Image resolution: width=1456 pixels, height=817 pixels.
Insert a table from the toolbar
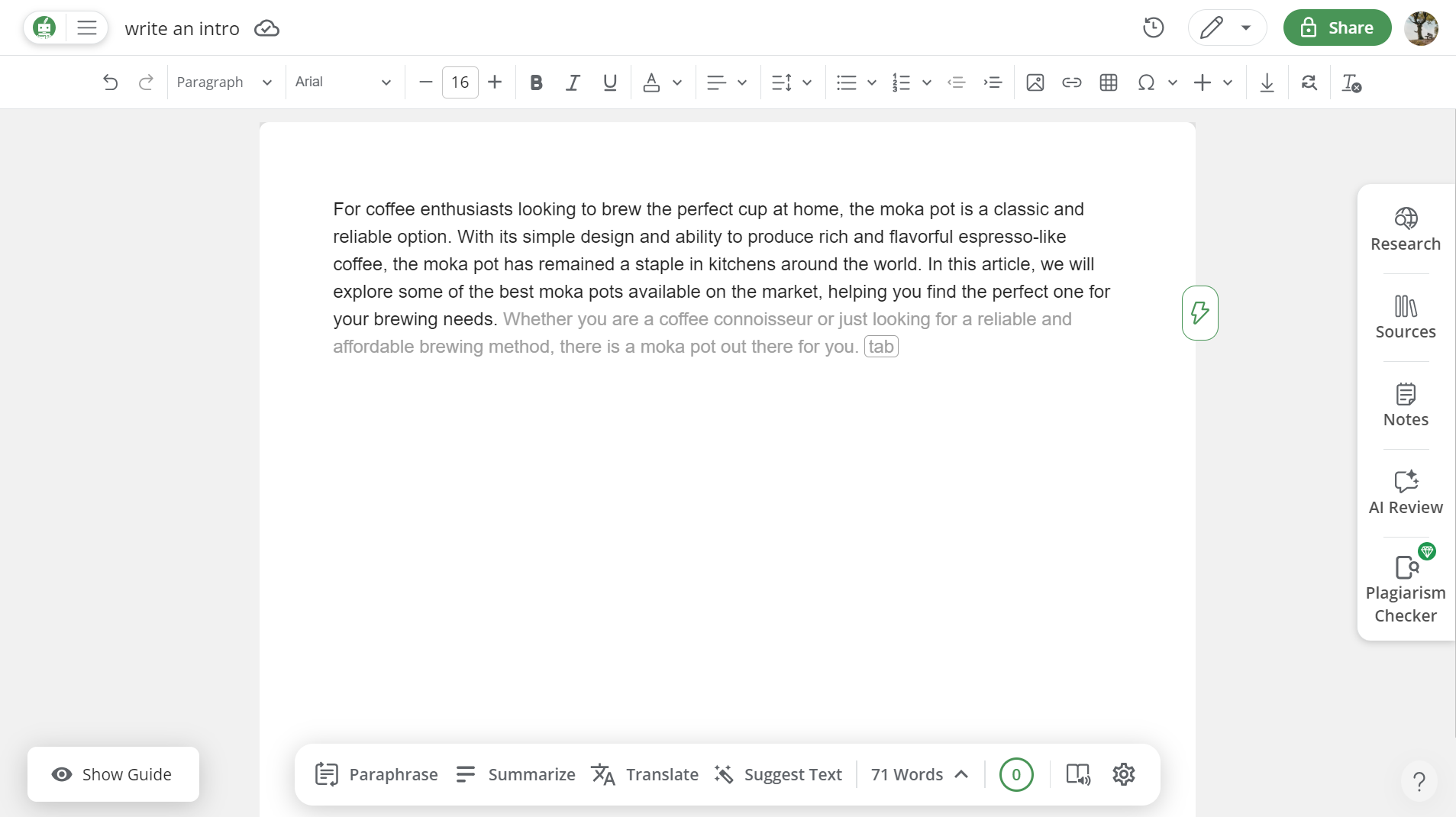point(1109,82)
